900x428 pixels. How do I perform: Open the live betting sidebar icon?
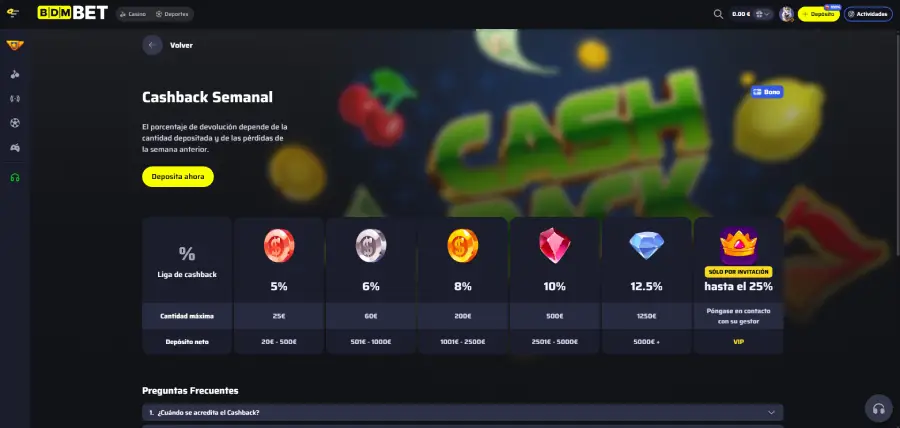(x=15, y=99)
